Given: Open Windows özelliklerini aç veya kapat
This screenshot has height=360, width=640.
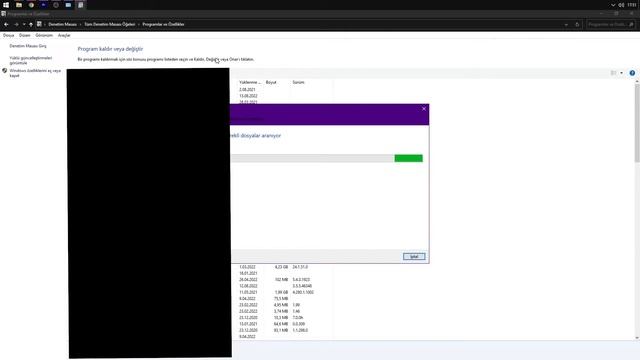Looking at the screenshot, I should pyautogui.click(x=35, y=73).
